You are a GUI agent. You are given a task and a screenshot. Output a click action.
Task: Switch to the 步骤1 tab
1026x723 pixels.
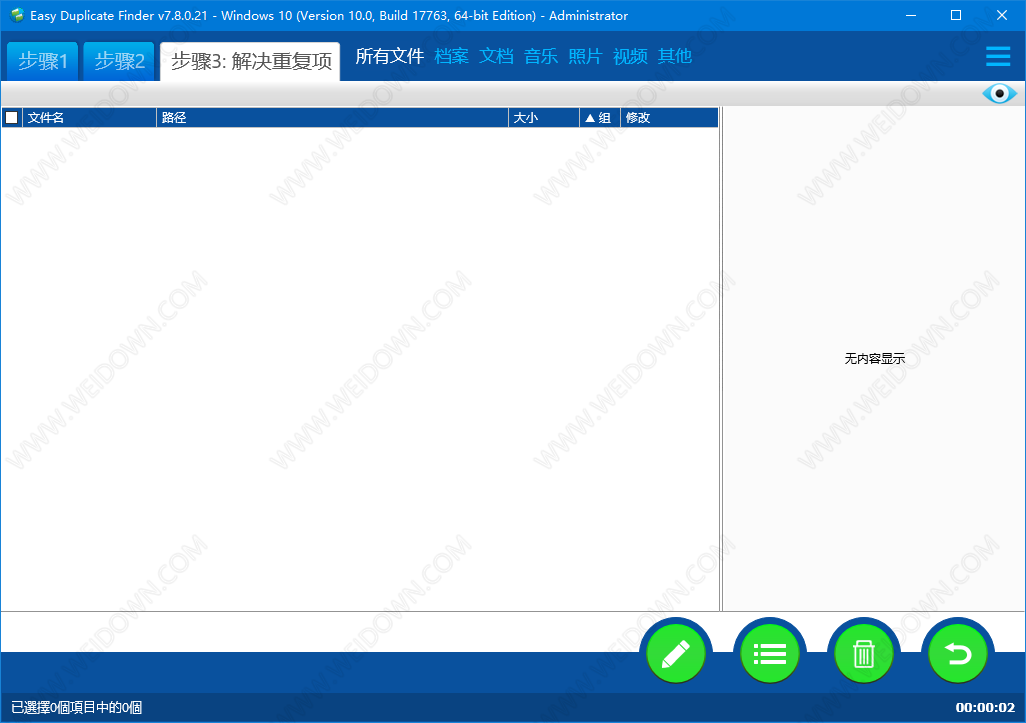(x=43, y=61)
